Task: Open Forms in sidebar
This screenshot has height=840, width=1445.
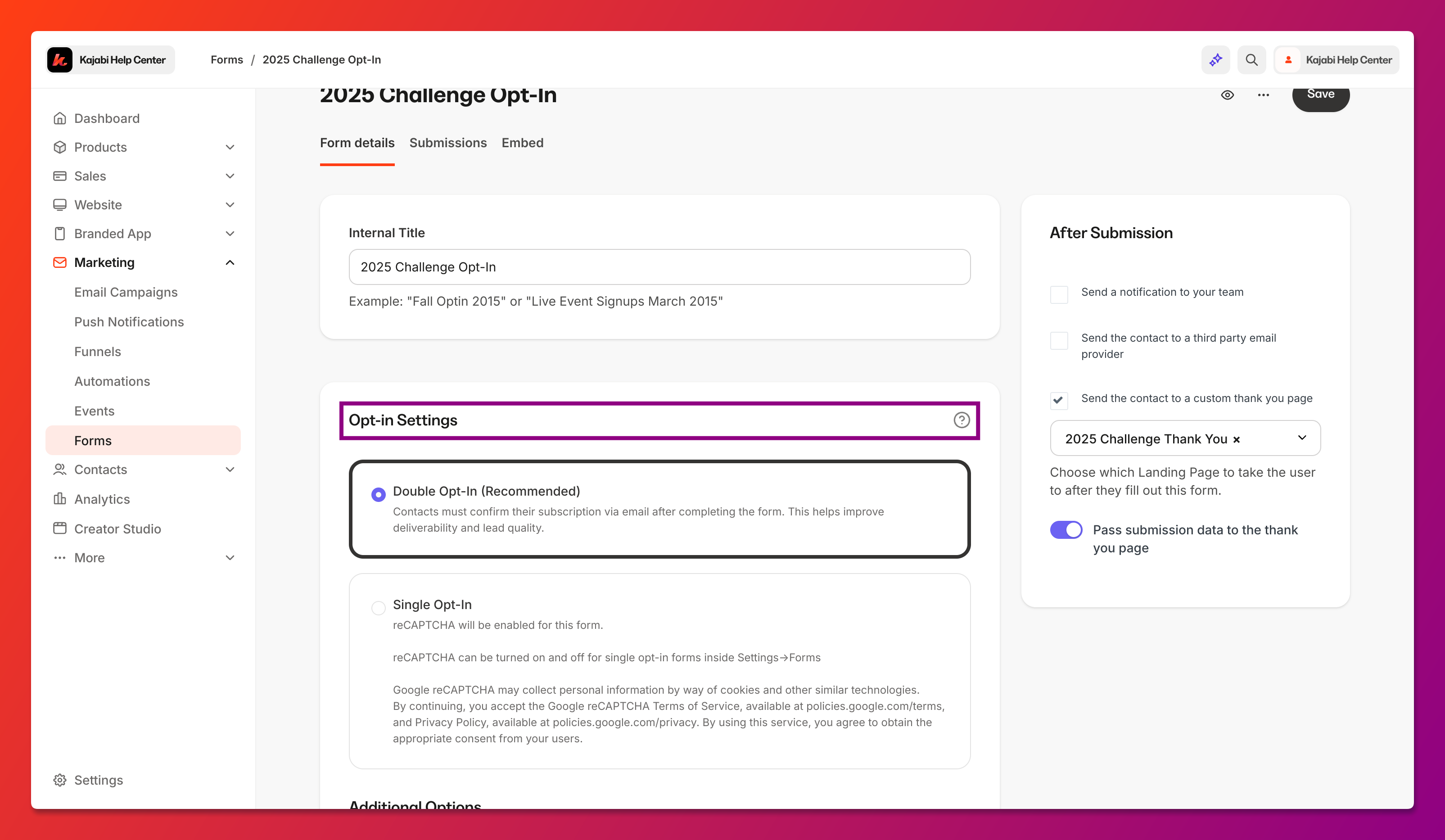Action: 143,440
